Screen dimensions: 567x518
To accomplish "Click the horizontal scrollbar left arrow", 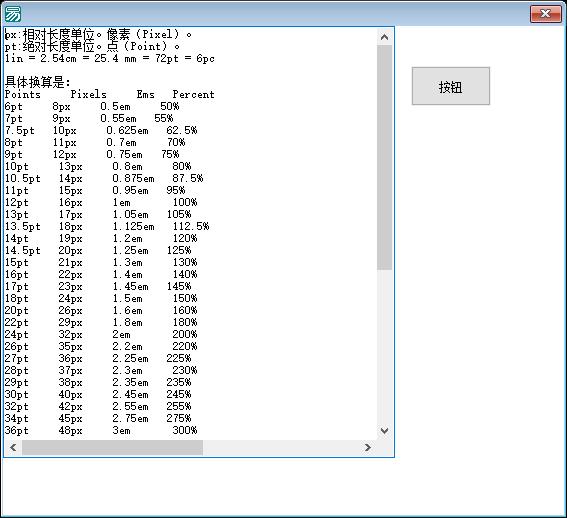I will point(13,447).
